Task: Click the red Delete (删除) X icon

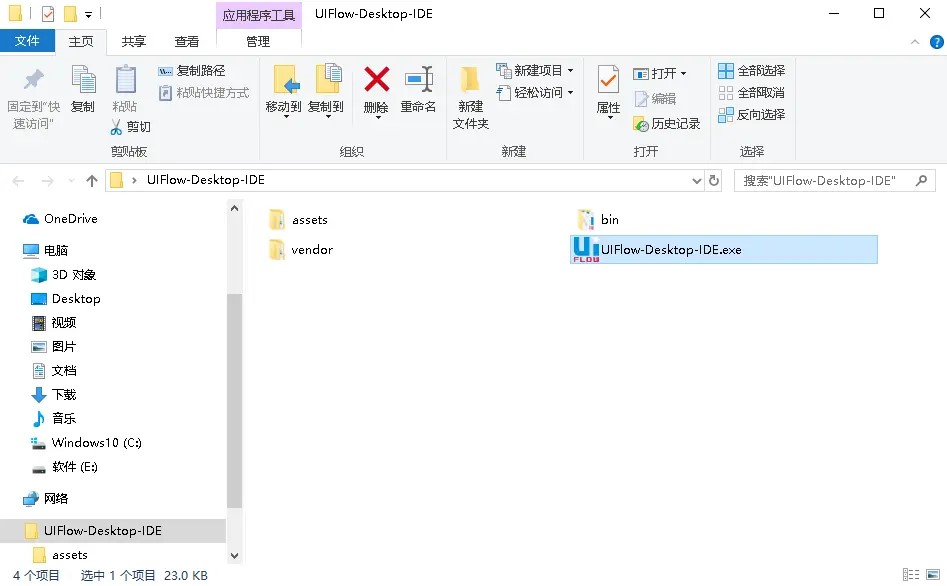Action: (376, 79)
